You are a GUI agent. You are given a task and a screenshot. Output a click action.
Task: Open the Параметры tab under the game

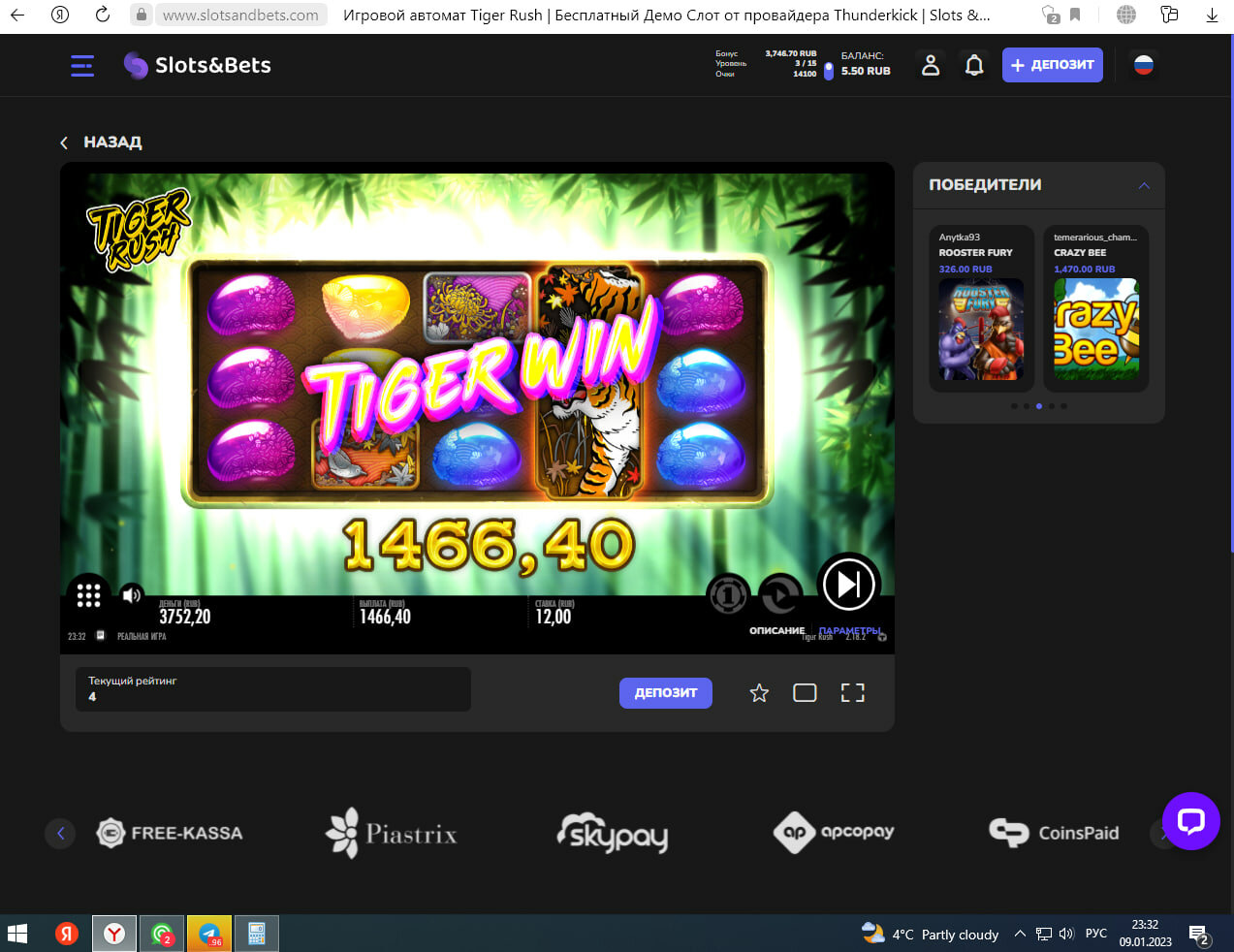[x=849, y=631]
